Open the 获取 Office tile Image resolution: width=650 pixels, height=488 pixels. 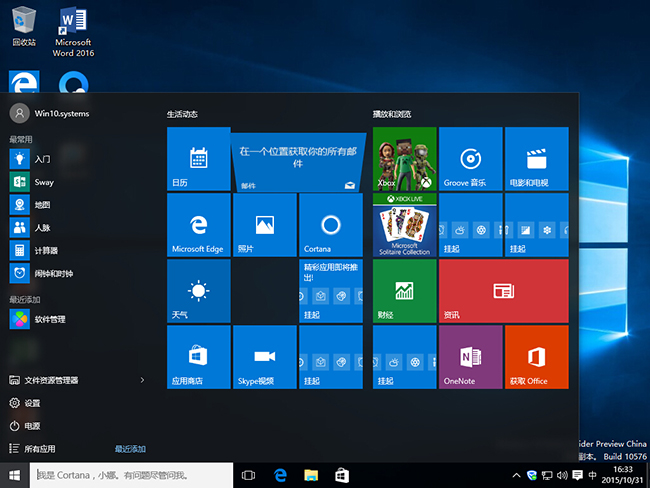[x=537, y=357]
